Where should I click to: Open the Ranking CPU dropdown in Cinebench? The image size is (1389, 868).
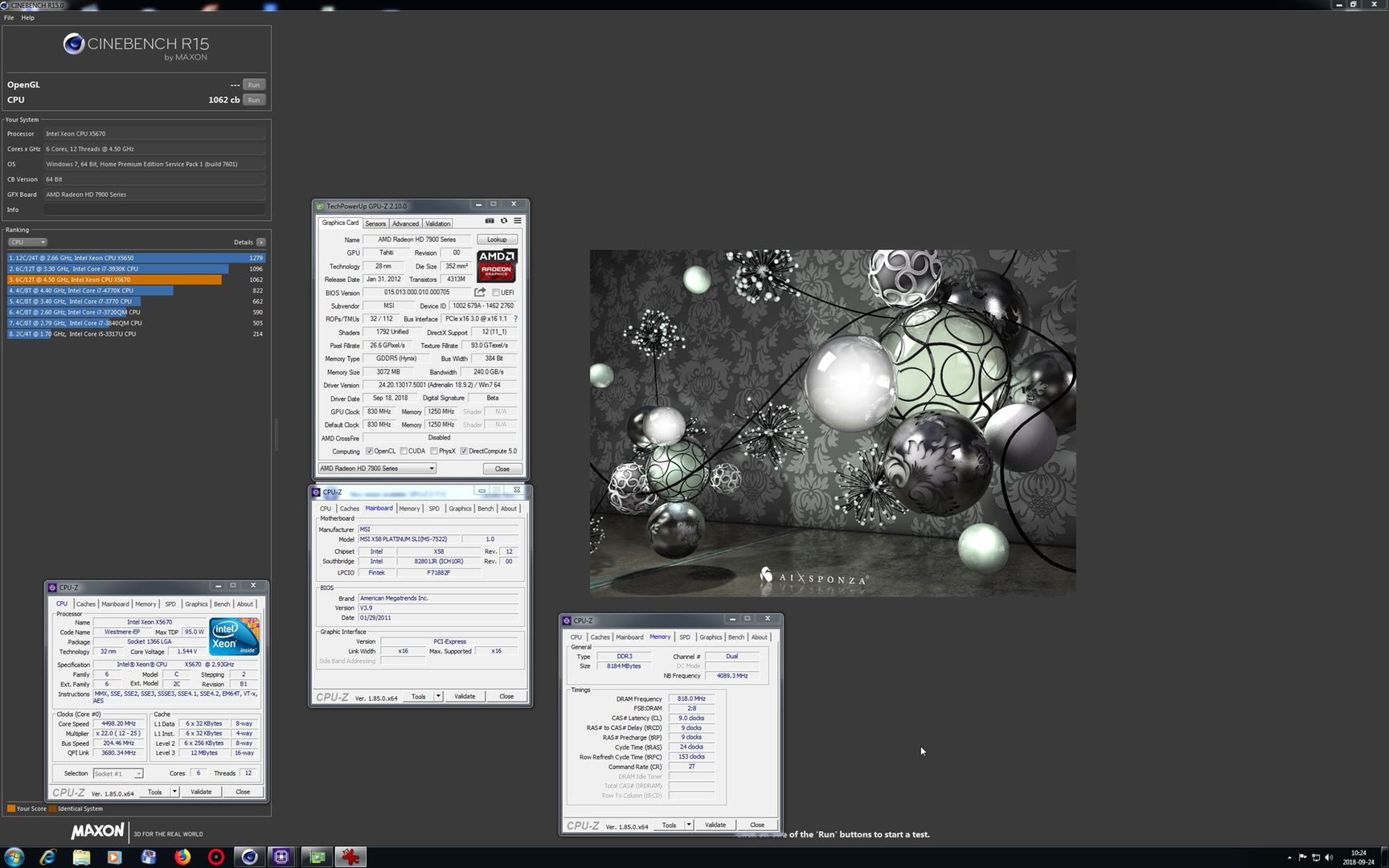click(27, 242)
